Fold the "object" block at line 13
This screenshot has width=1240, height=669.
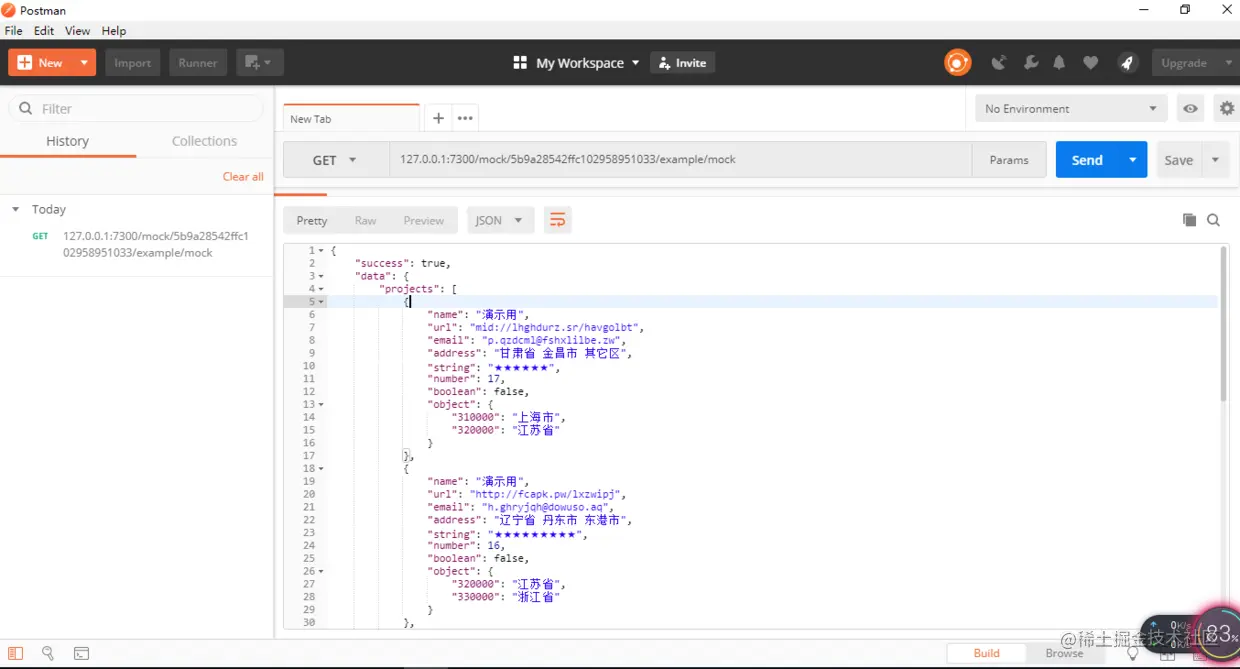click(321, 404)
